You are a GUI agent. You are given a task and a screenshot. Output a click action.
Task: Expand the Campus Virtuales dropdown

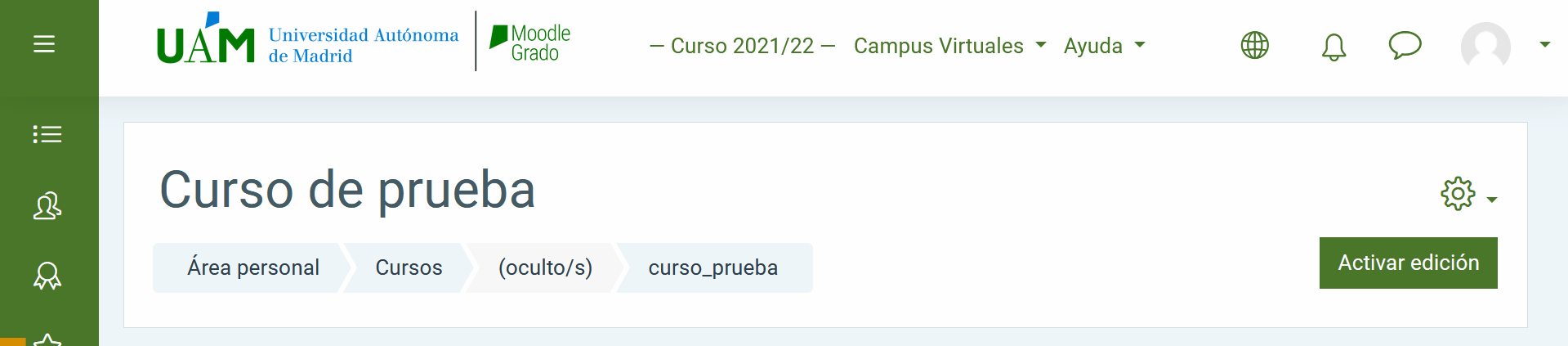coord(949,46)
